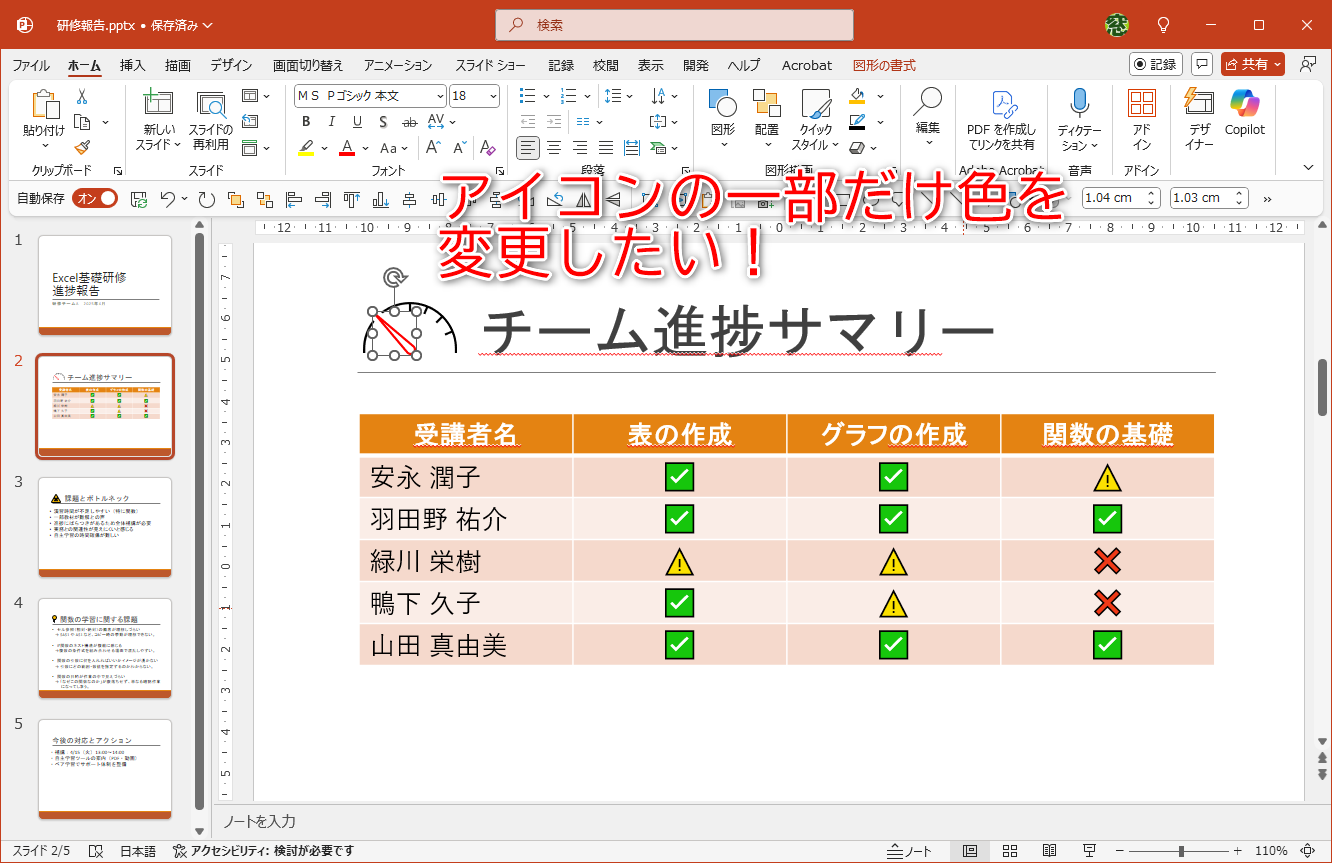Screen dimensions: 1332x863
Task: Switch to 挿入 tab
Action: point(133,65)
